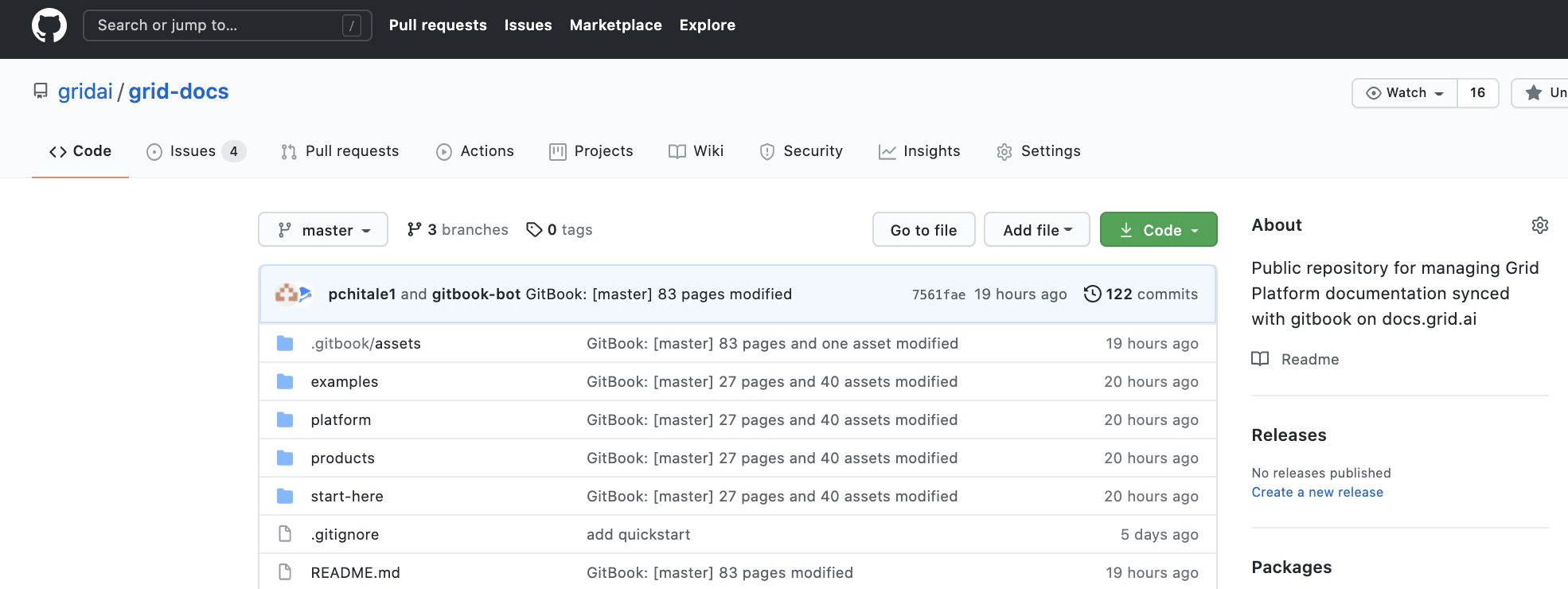This screenshot has width=1568, height=589.
Task: Open the products folder name
Action: [342, 458]
